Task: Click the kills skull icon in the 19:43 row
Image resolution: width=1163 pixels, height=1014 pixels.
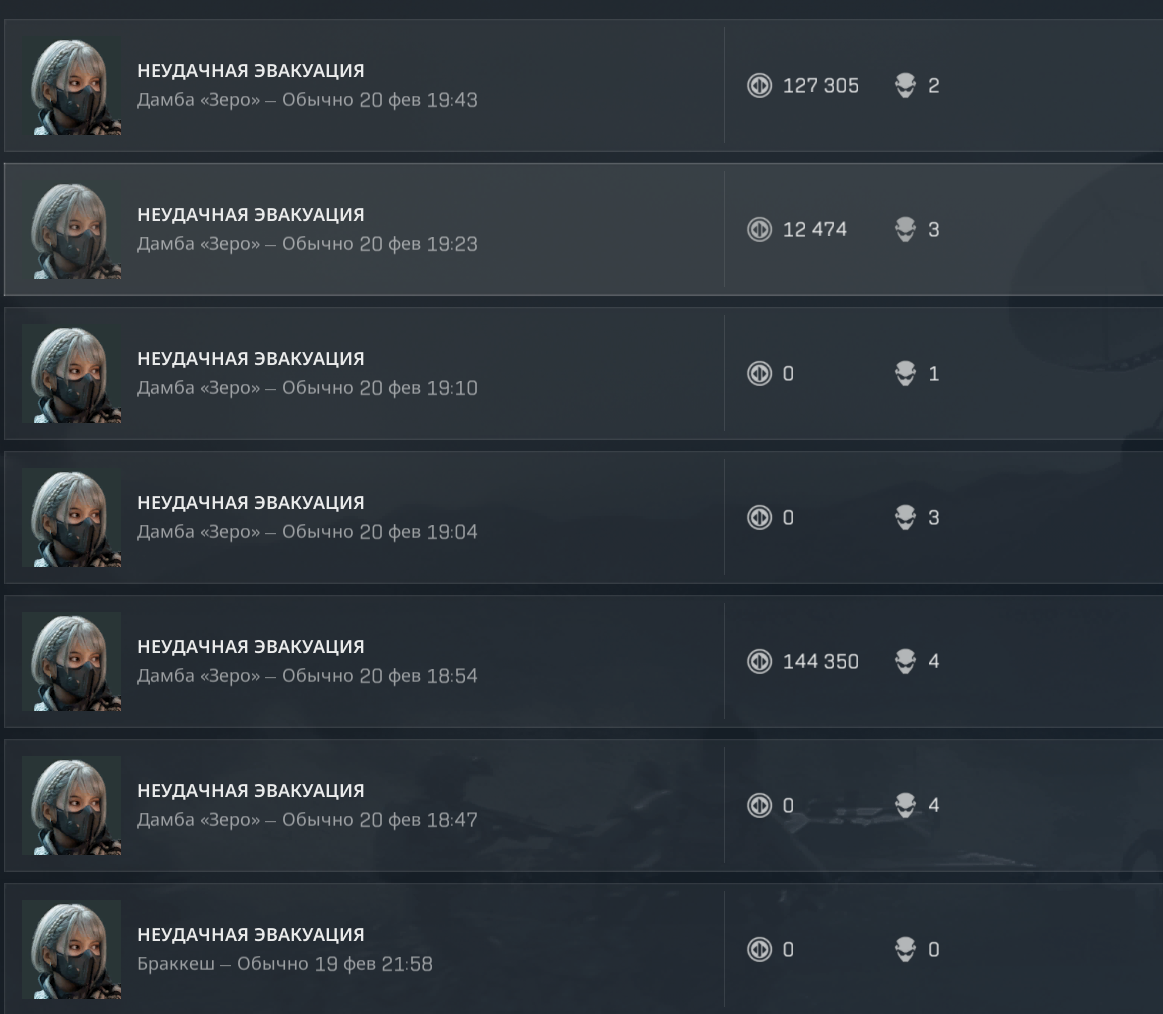Action: 906,85
